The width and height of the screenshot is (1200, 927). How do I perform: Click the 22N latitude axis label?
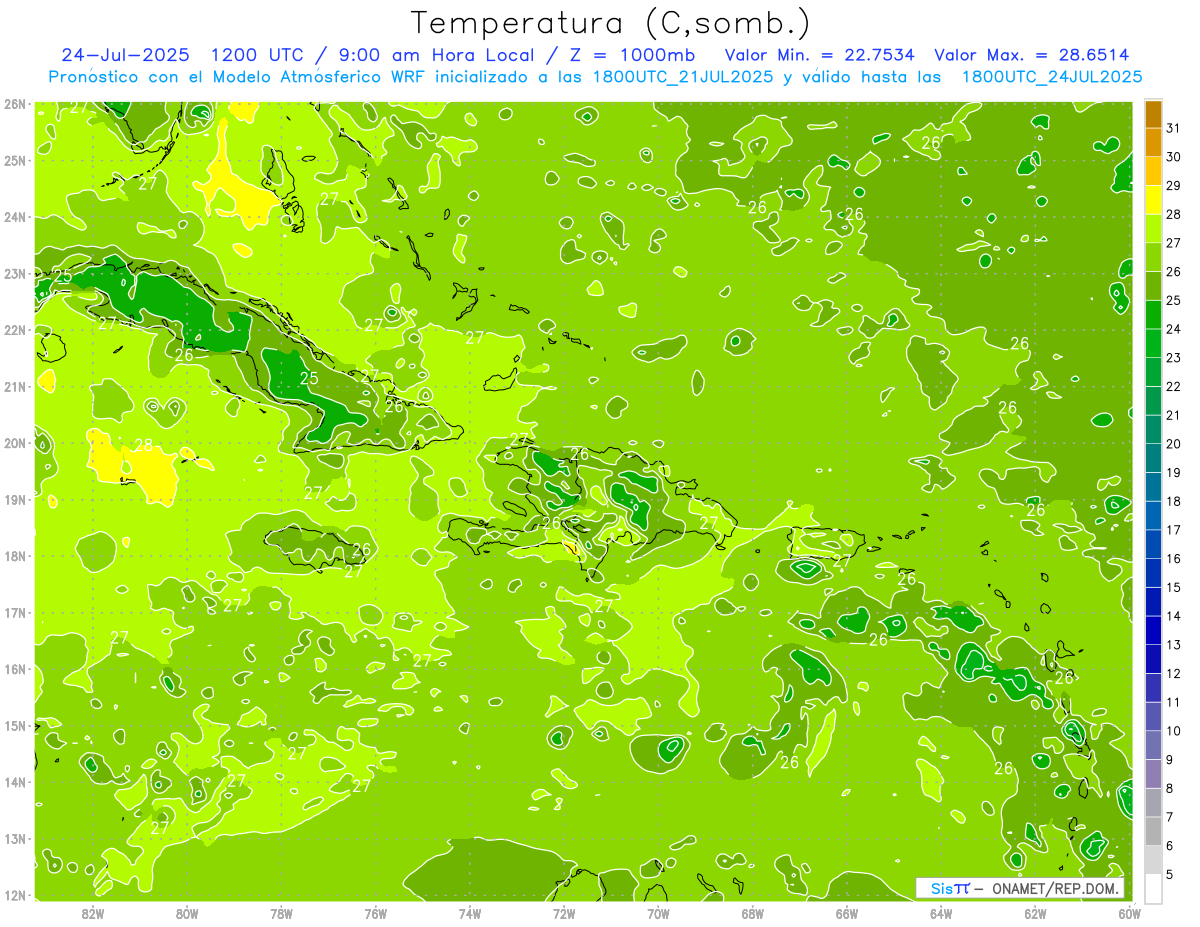pos(14,330)
